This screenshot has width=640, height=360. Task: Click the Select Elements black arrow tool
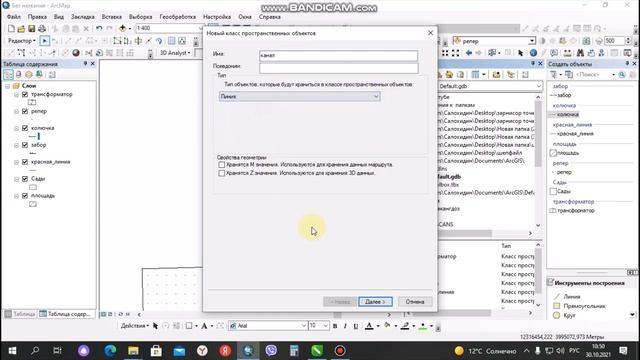point(520,53)
